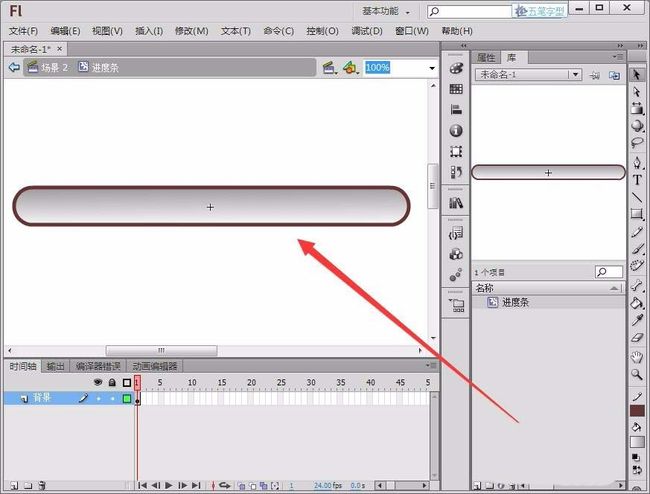Viewport: 650px width, 494px height.
Task: Open the Transform panel icon
Action: coord(456,151)
